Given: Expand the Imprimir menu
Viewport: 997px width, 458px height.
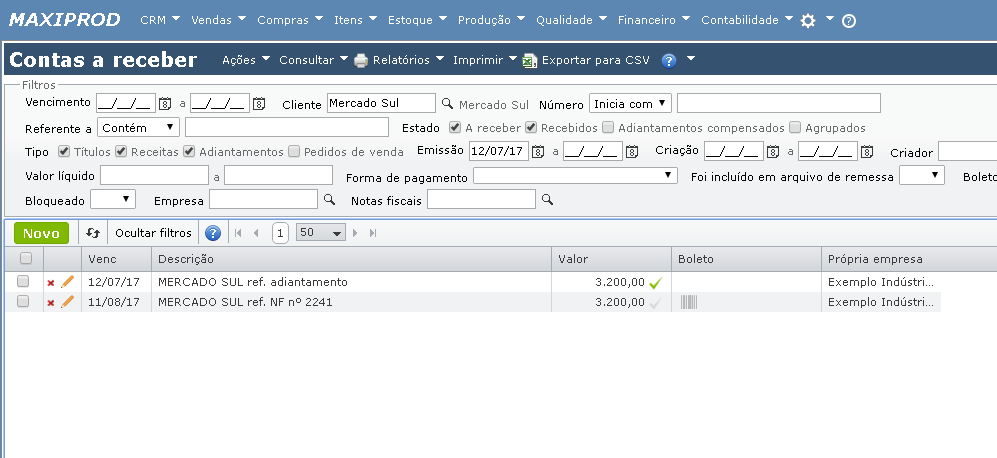Looking at the screenshot, I should 485,60.
